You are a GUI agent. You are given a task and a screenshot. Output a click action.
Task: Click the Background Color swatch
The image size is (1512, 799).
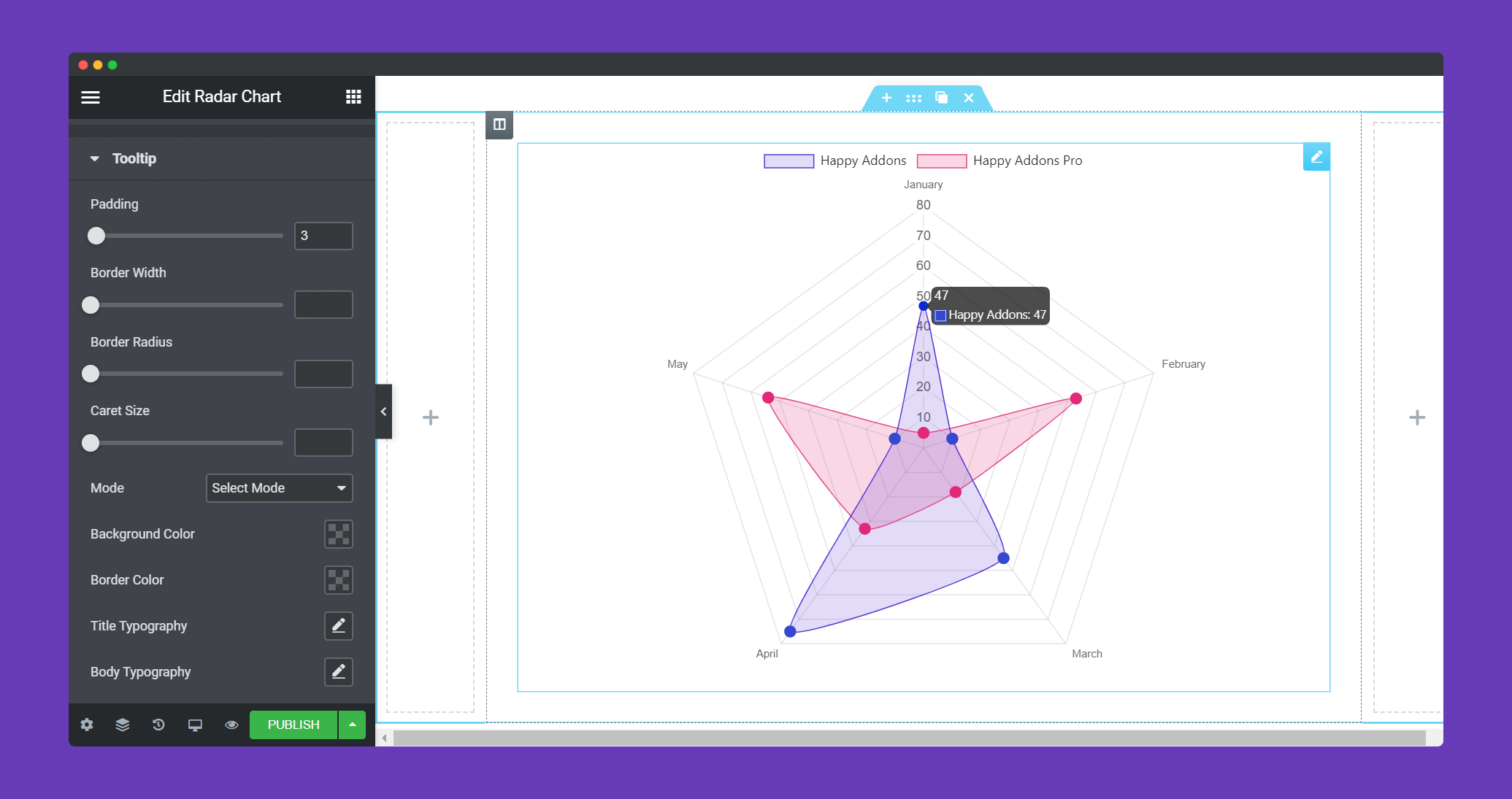(339, 533)
